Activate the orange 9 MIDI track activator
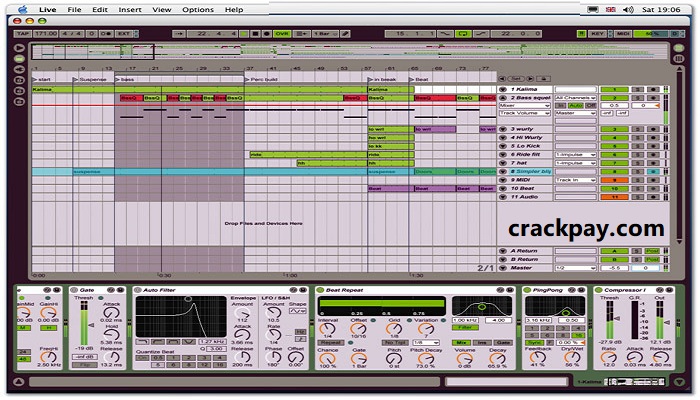Image resolution: width=700 pixels, height=400 pixels. coord(614,180)
